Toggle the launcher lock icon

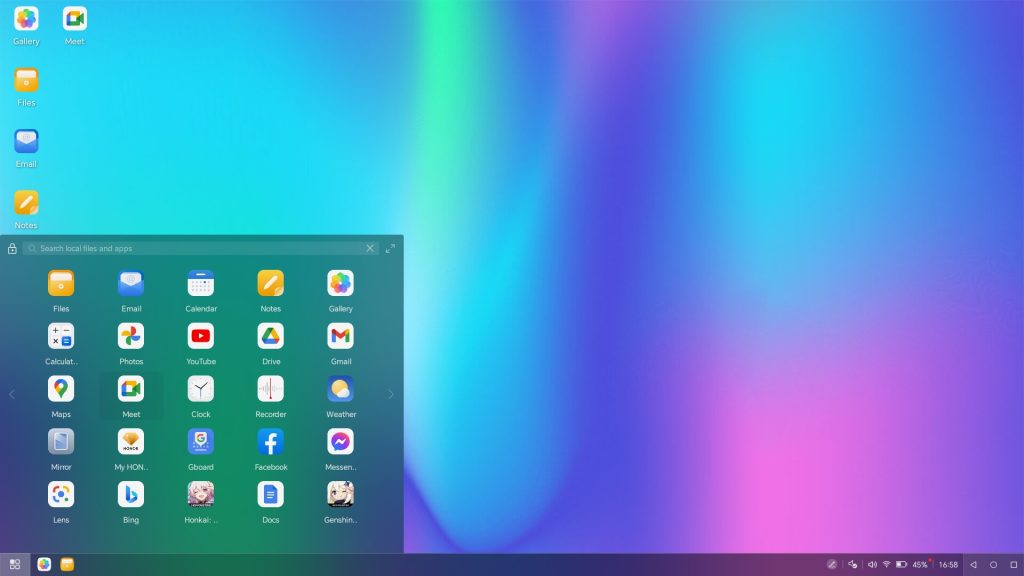click(x=12, y=249)
